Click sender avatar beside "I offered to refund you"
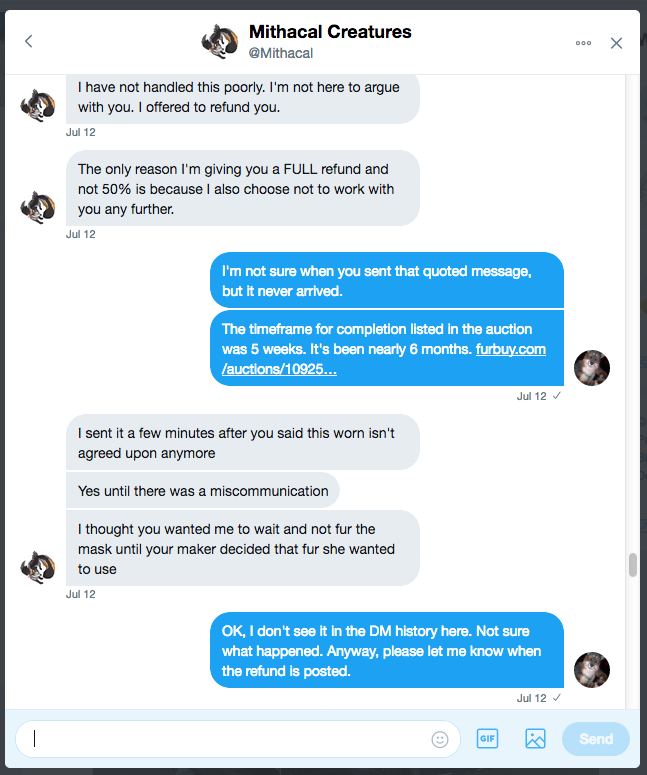Screen dimensions: 647x775 pos(38,105)
